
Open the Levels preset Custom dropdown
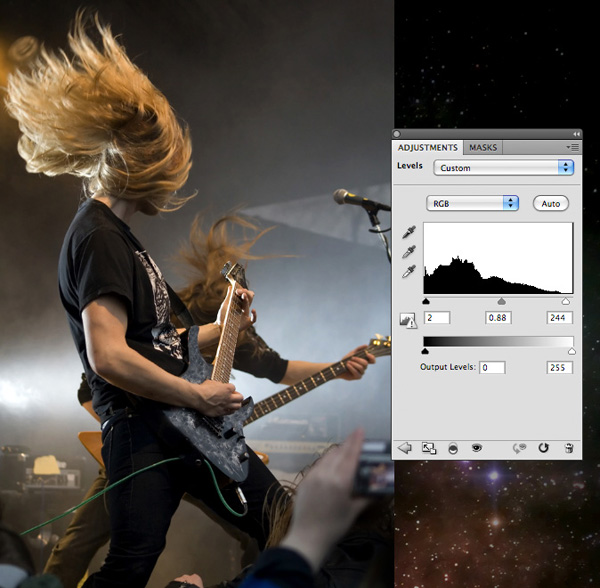click(x=503, y=168)
